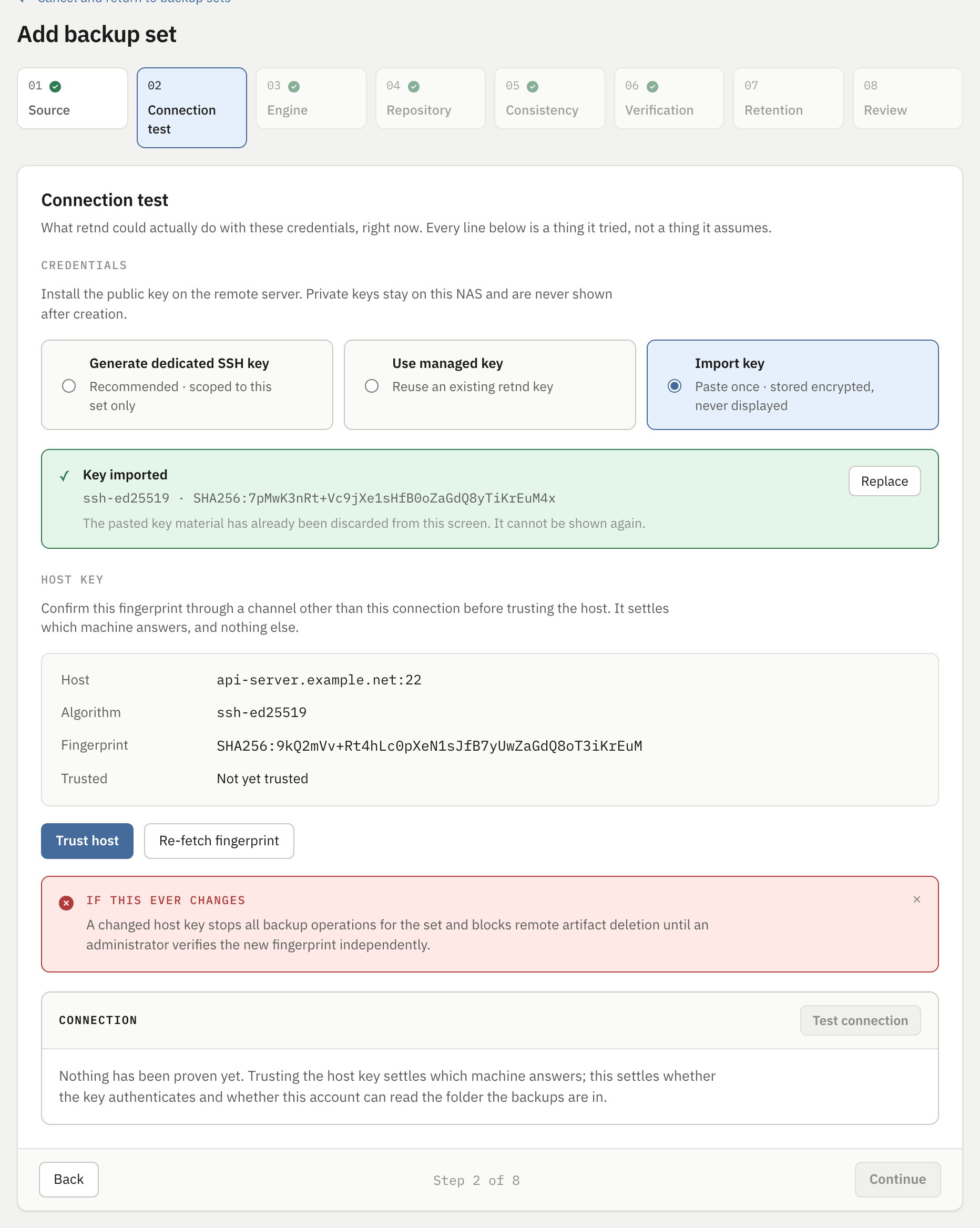Click the 'Not yet trusted' status
Image resolution: width=980 pixels, height=1228 pixels.
tap(263, 779)
